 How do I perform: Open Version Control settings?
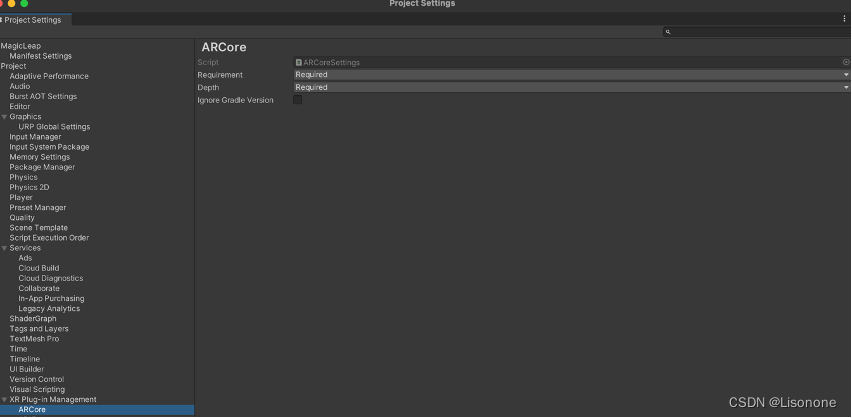point(36,380)
